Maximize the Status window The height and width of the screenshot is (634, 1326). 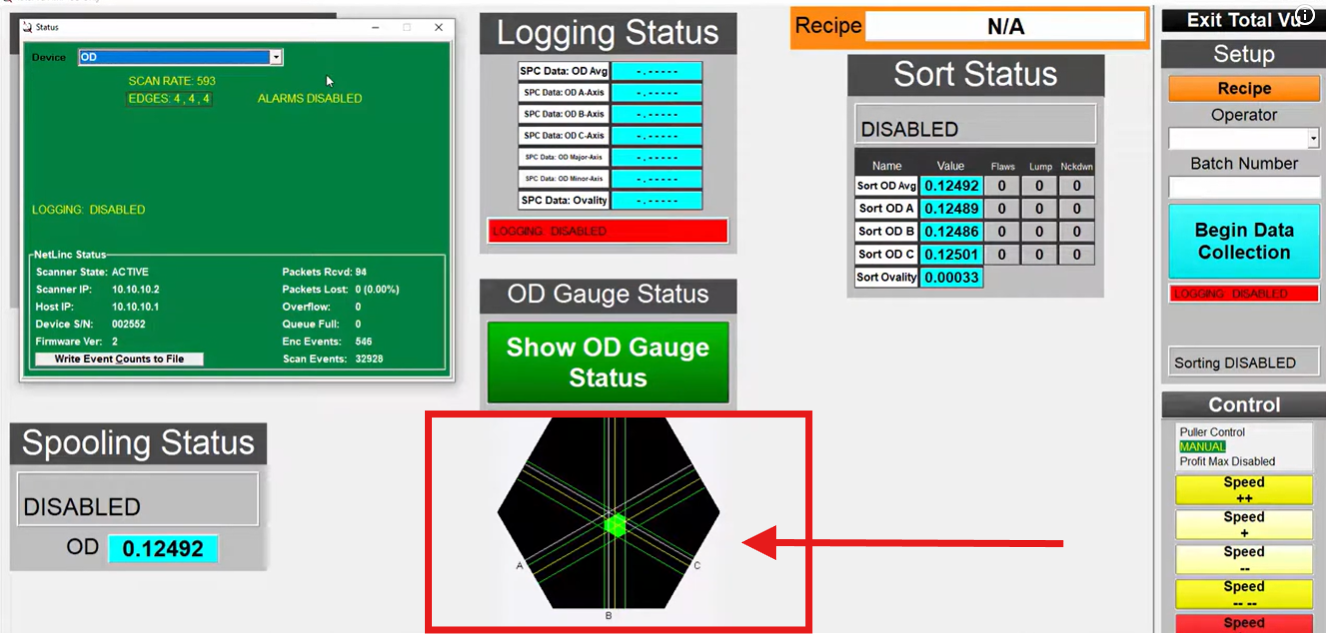pyautogui.click(x=406, y=27)
